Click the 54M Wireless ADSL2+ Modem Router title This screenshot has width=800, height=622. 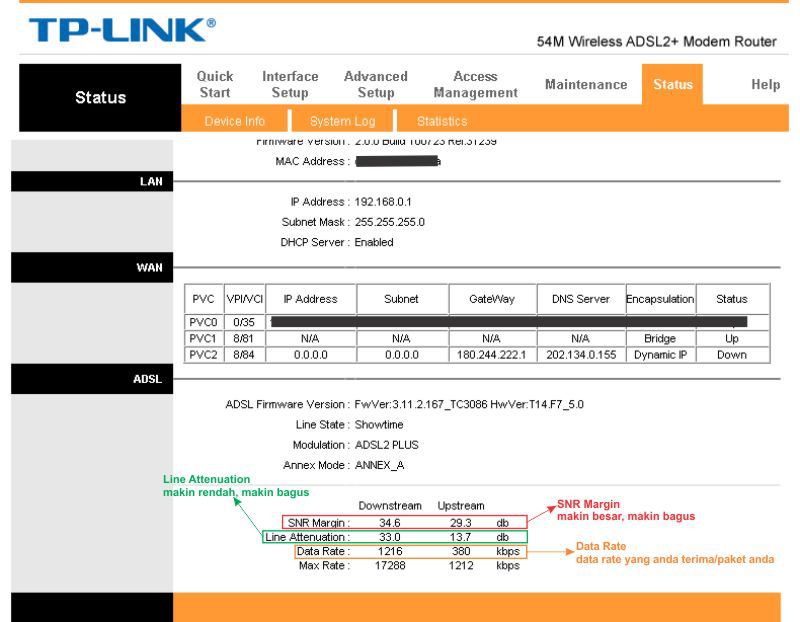click(657, 42)
